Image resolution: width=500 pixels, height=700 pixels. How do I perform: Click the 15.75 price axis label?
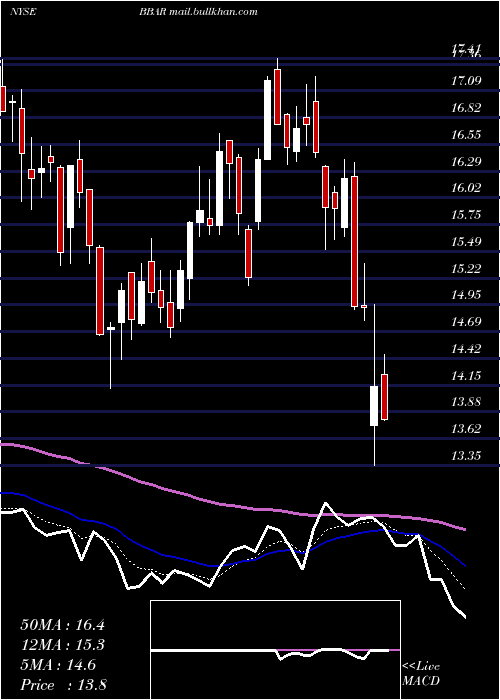point(466,215)
